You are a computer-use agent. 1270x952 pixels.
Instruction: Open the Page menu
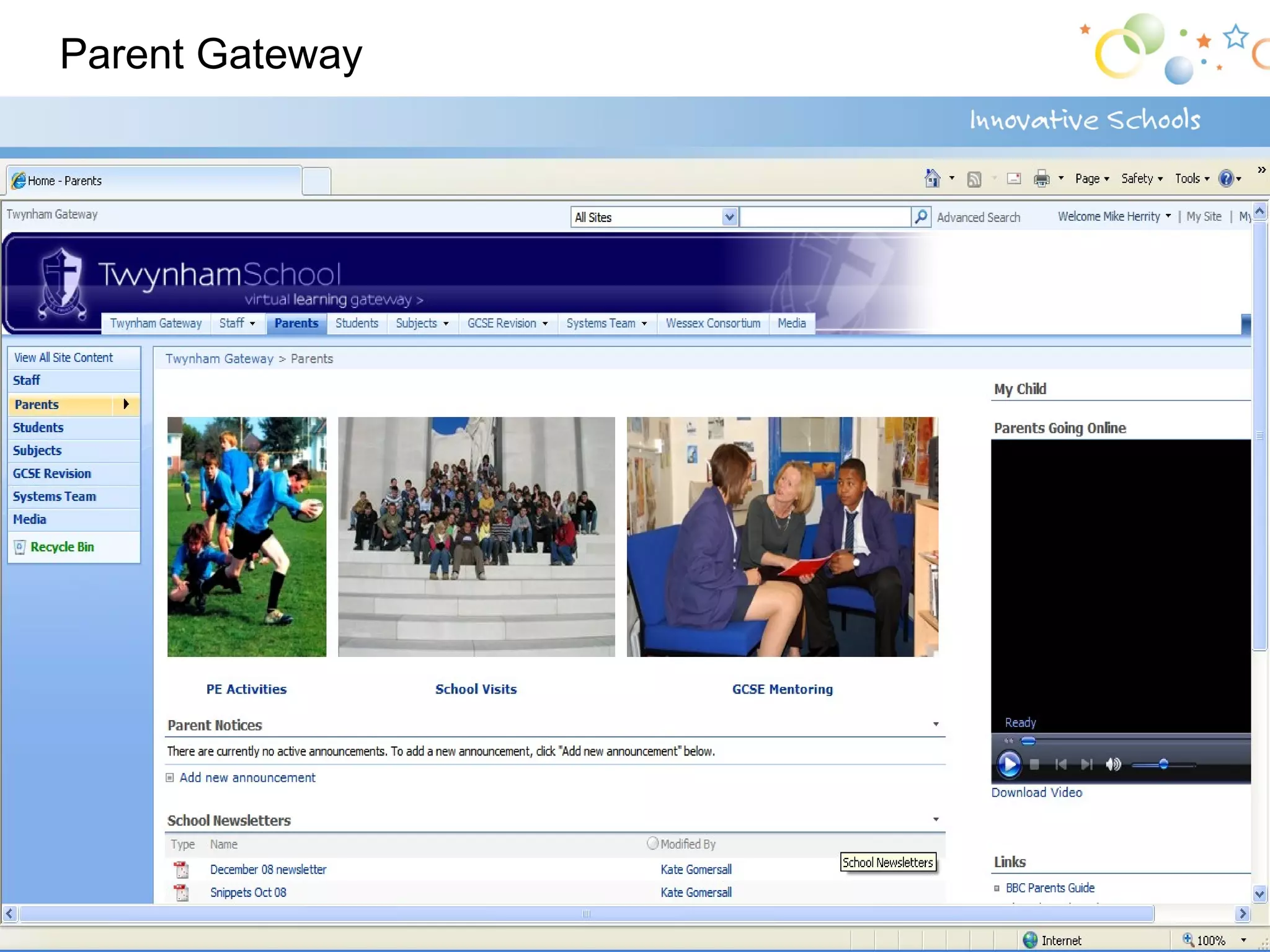1092,178
